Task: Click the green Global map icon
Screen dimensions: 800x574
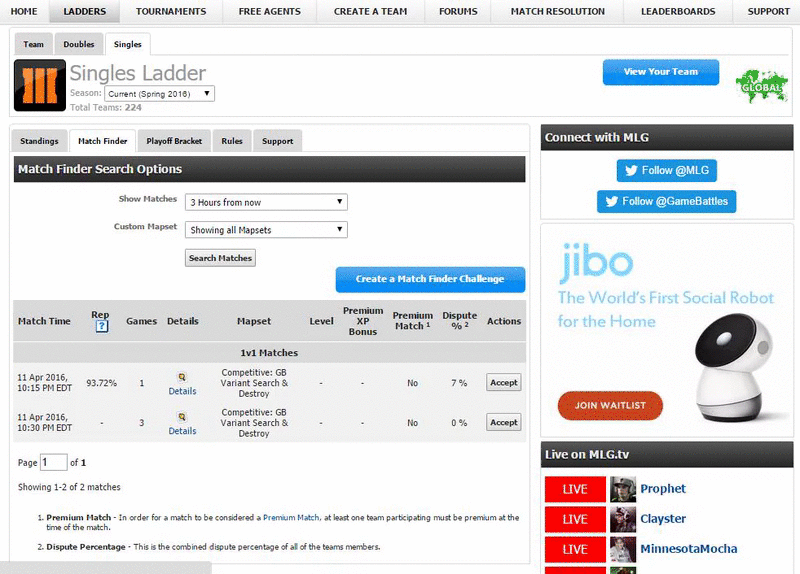Action: (762, 86)
